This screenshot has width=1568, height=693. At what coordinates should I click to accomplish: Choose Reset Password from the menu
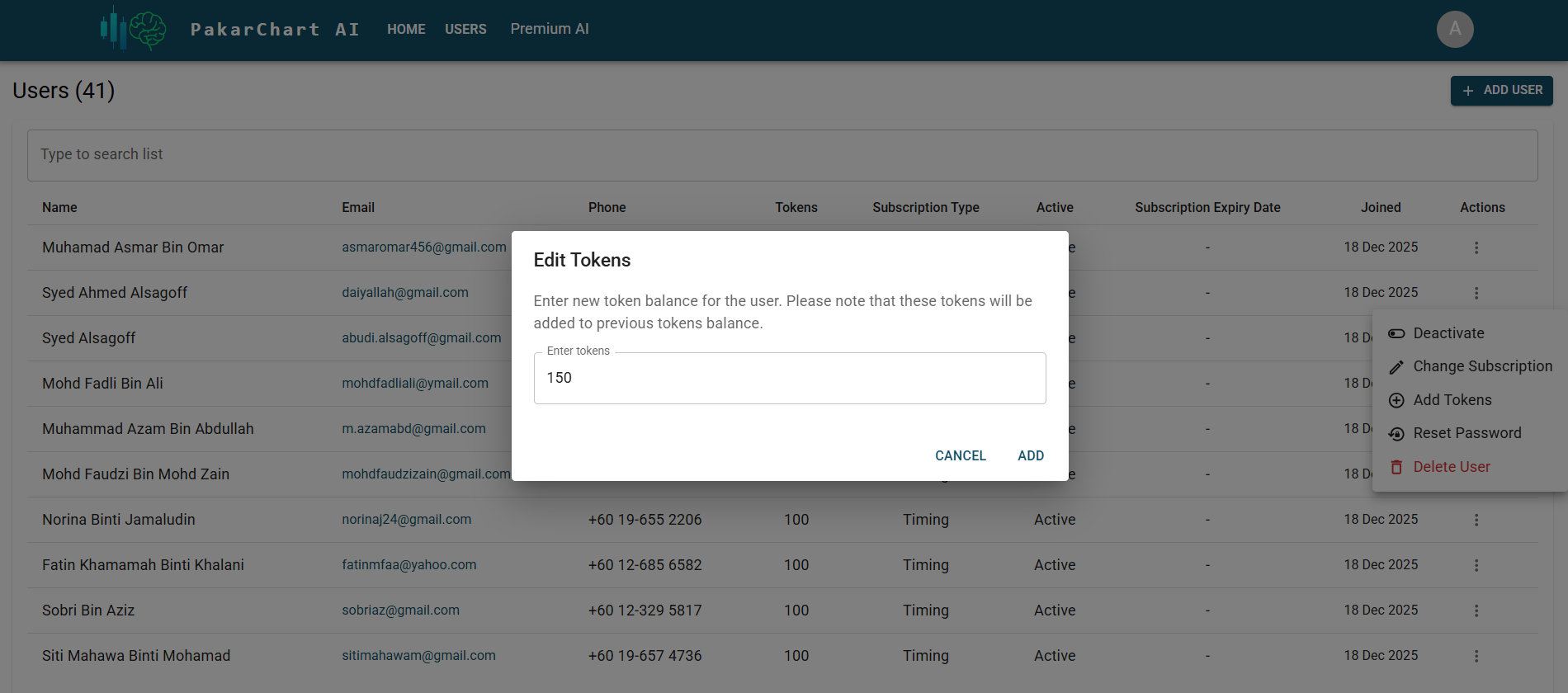(x=1466, y=433)
